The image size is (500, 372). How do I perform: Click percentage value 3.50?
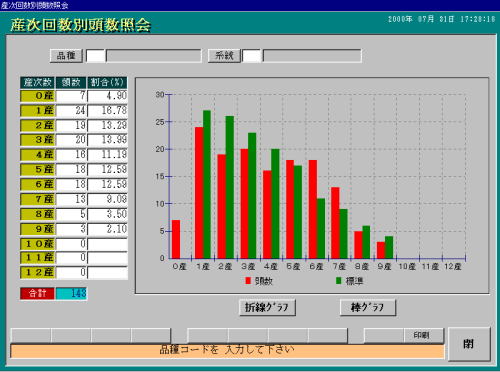(x=108, y=214)
